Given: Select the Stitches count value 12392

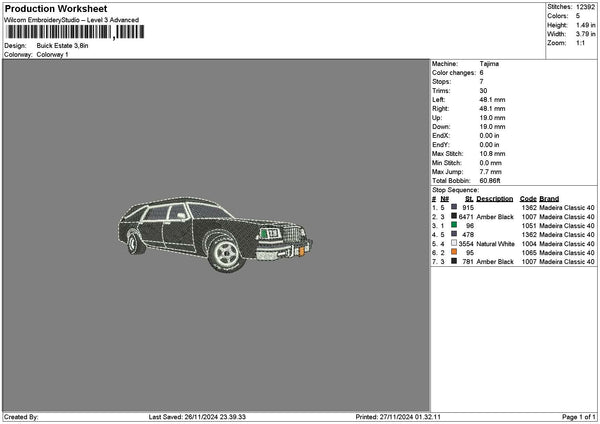Looking at the screenshot, I should (x=586, y=6).
